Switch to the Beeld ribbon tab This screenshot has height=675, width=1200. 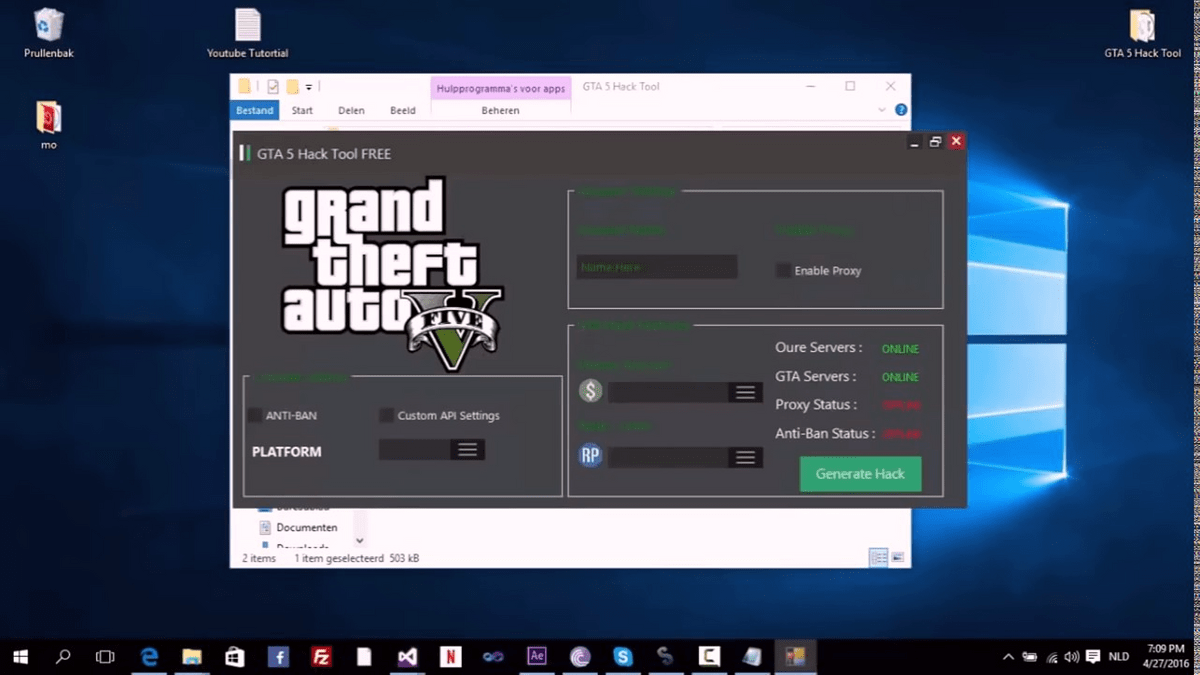coord(403,110)
